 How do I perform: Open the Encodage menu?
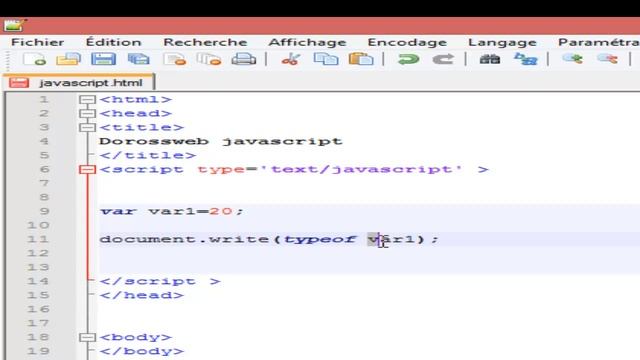click(407, 42)
